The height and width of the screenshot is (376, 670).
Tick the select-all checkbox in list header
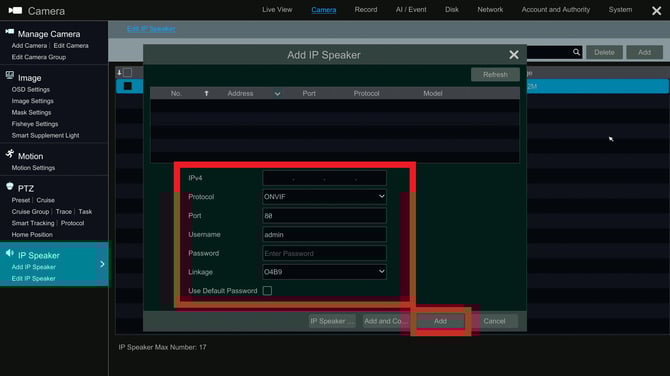[x=127, y=73]
